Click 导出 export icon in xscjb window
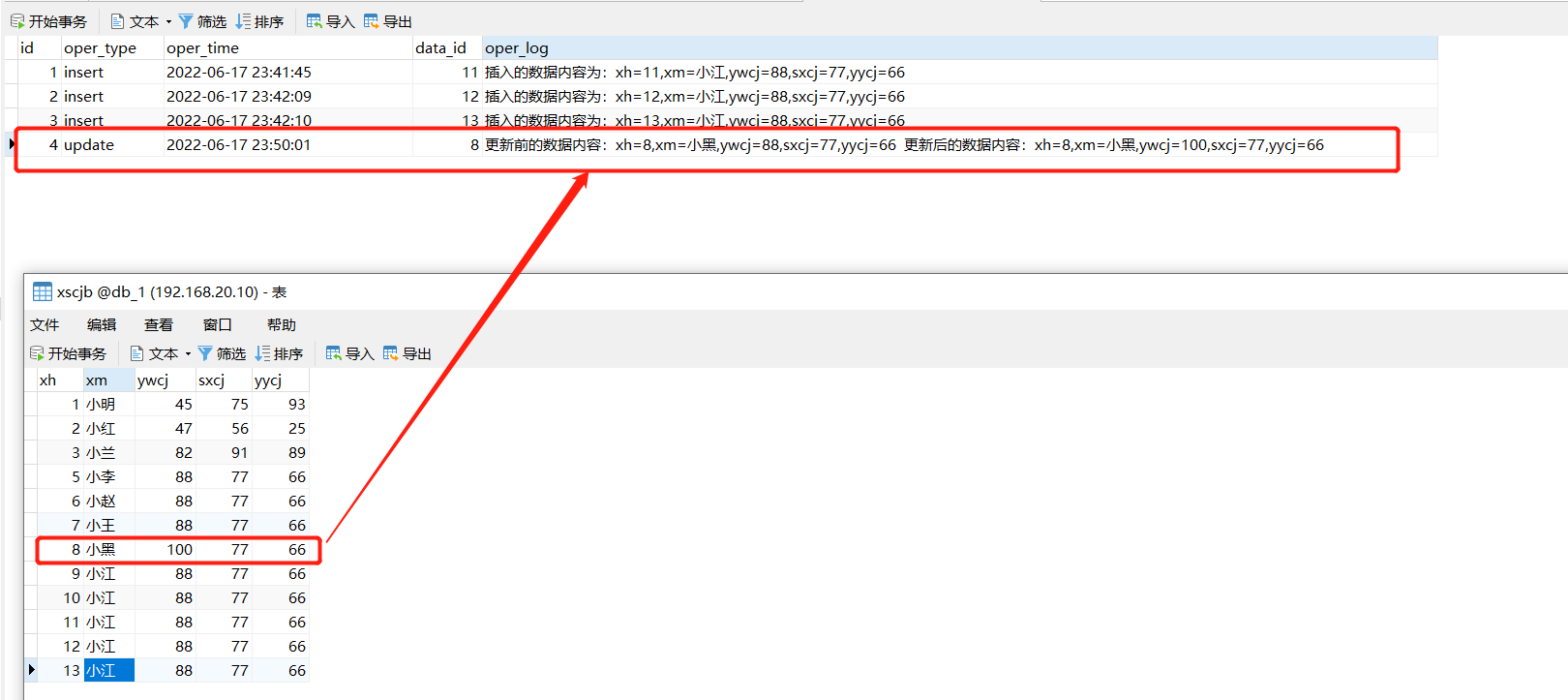Screen dimensions: 1568x700 pyautogui.click(x=391, y=353)
